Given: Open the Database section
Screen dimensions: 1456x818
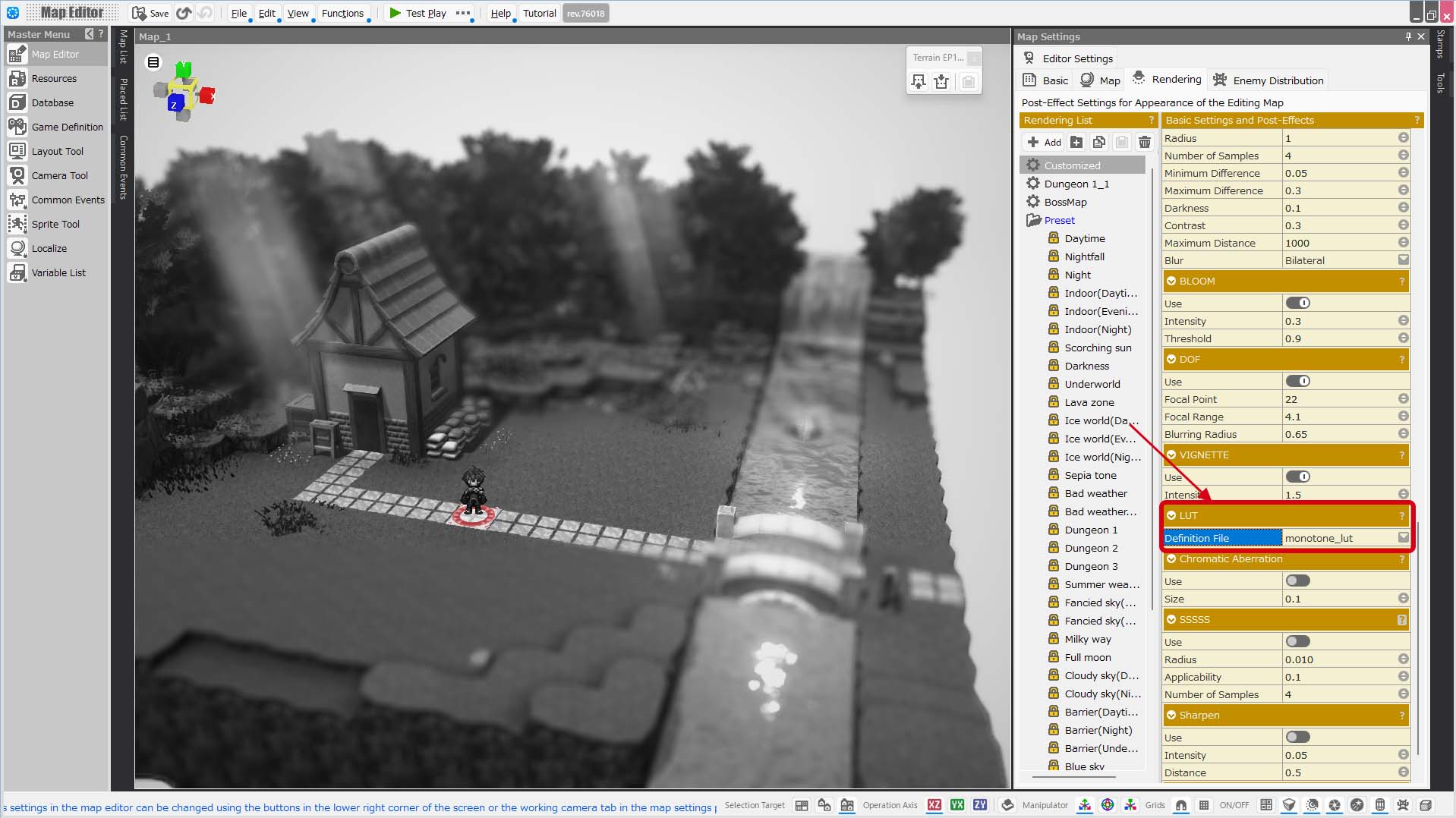Looking at the screenshot, I should tap(55, 102).
